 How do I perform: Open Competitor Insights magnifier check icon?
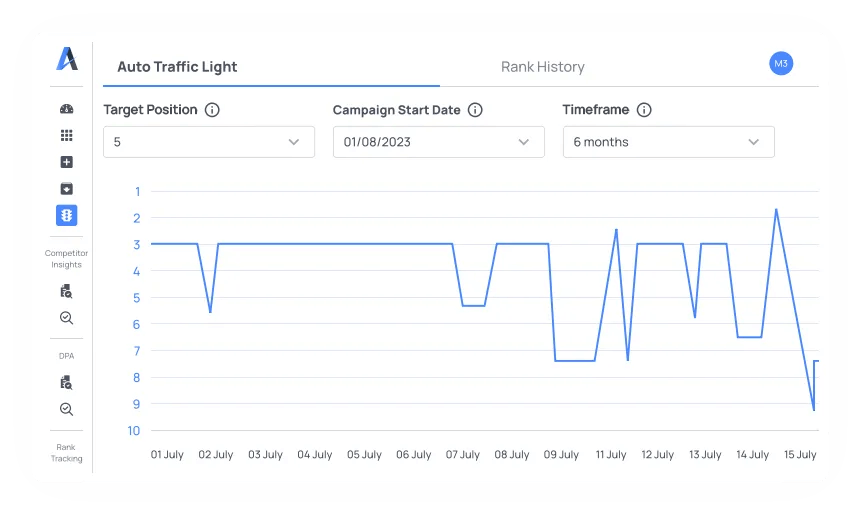(67, 318)
